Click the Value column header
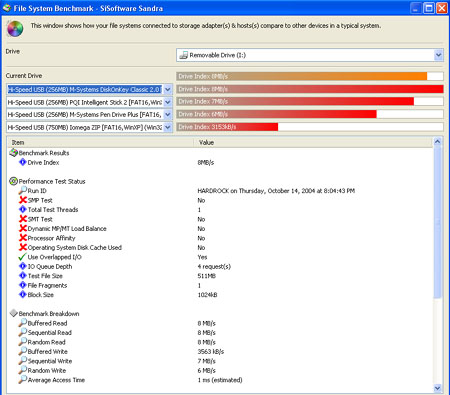Viewport: 450px width, 395px height. click(313, 142)
